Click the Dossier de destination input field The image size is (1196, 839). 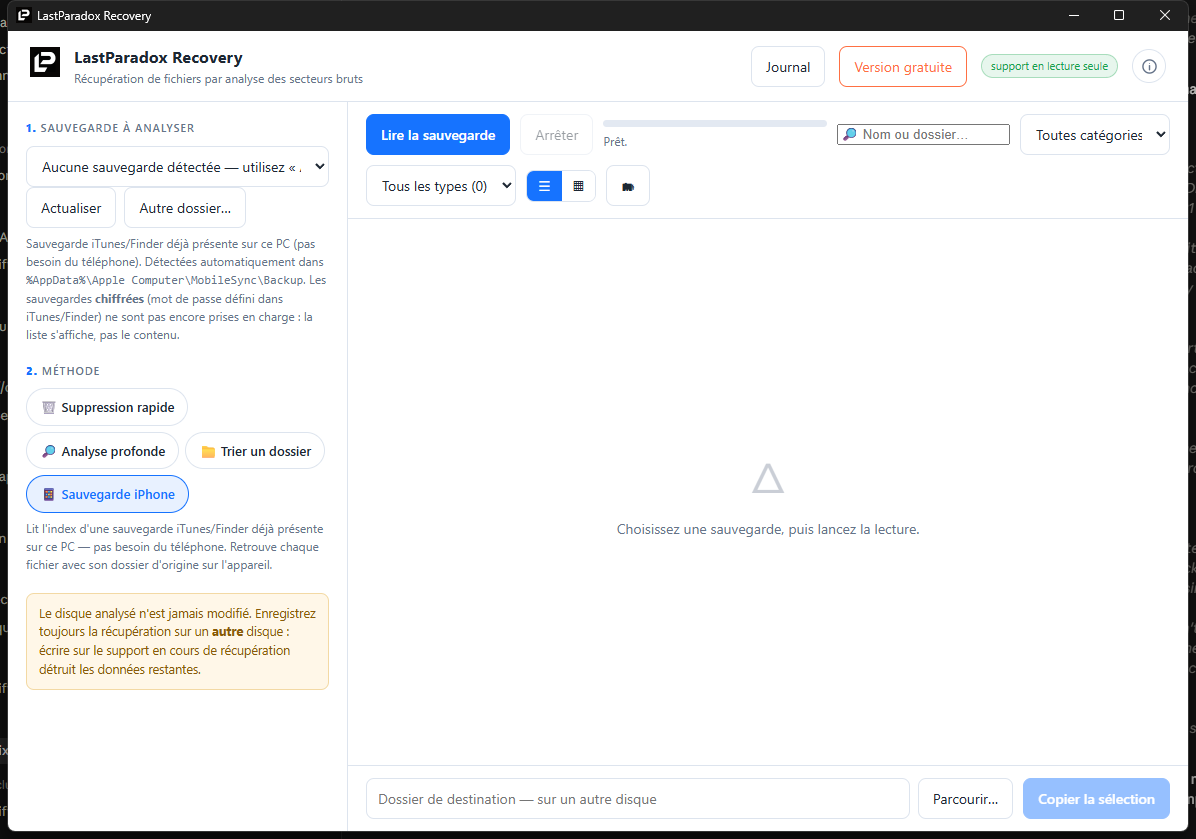pyautogui.click(x=638, y=799)
